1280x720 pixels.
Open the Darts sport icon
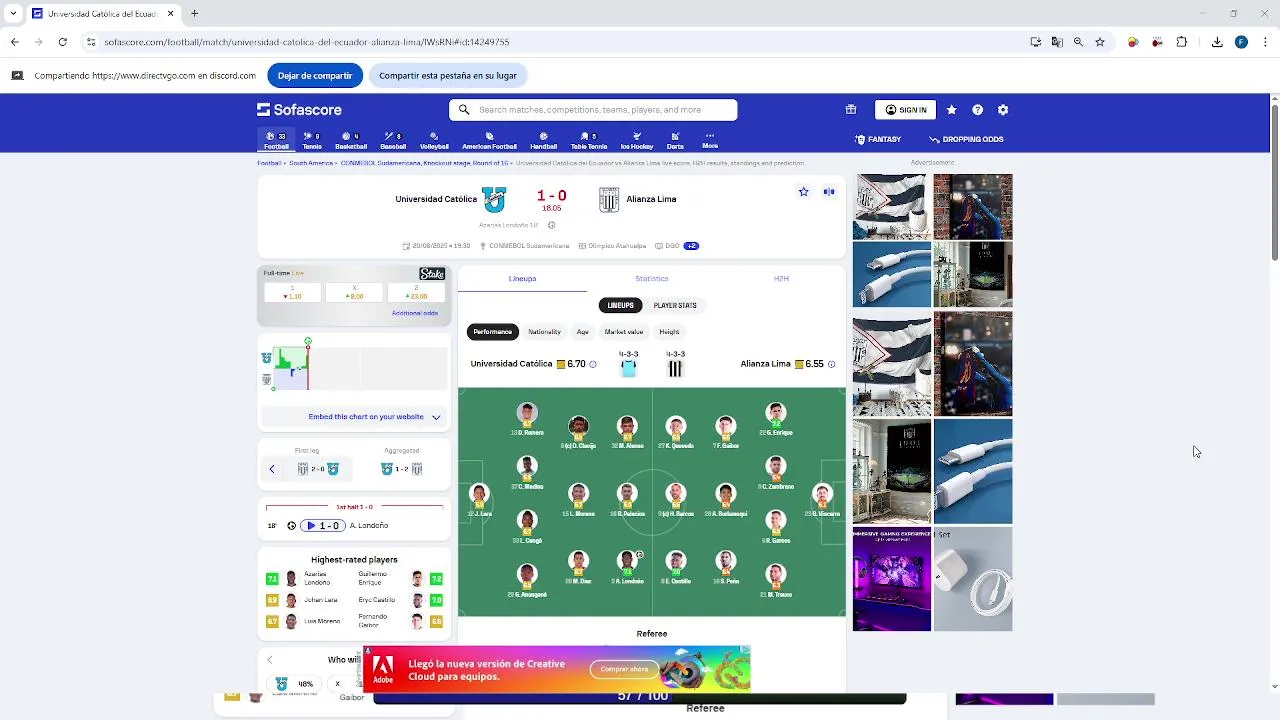pos(676,140)
